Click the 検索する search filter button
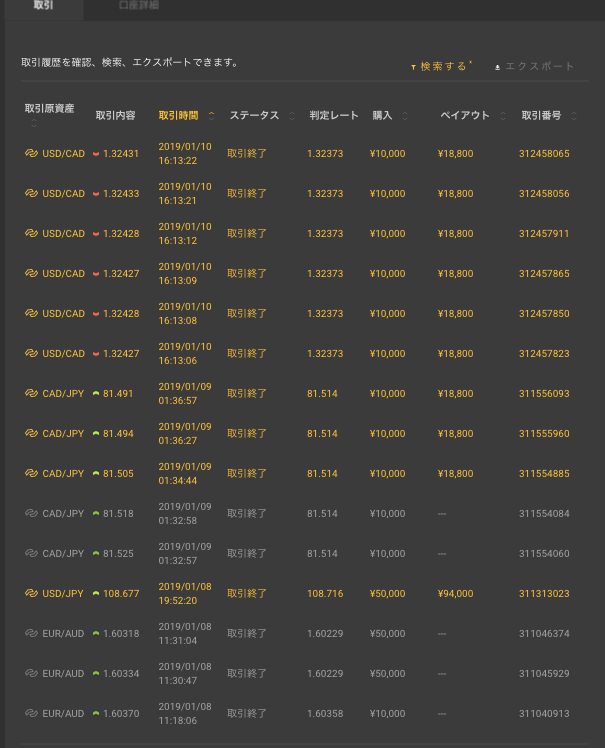 [443, 66]
